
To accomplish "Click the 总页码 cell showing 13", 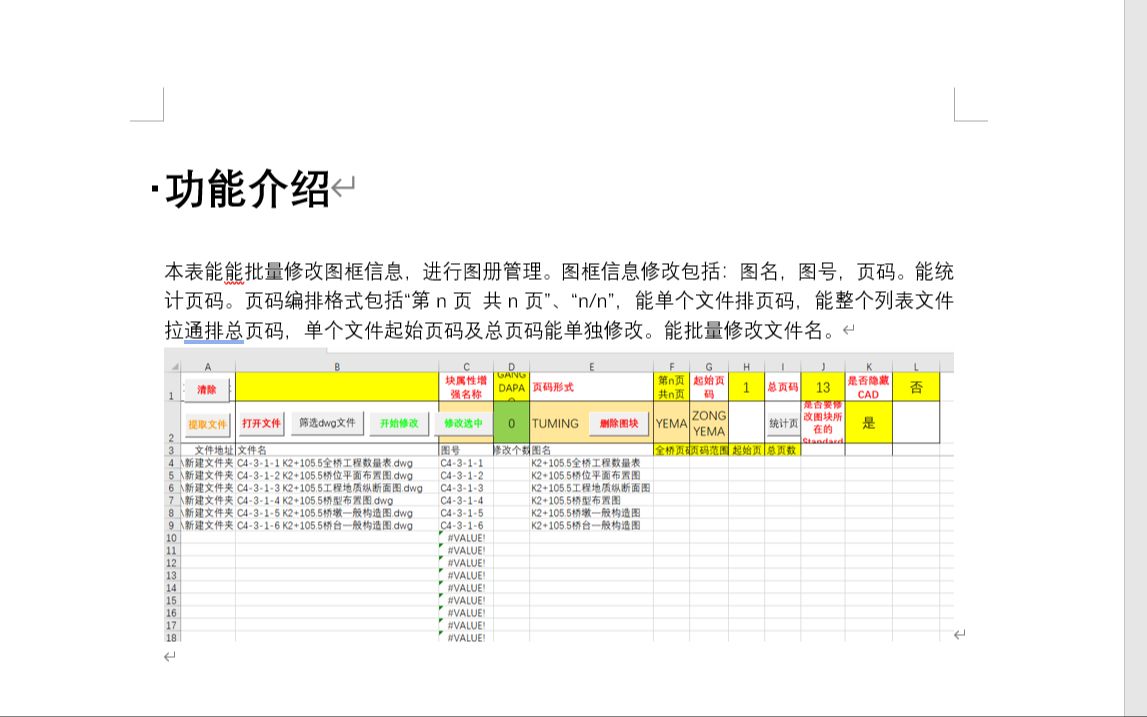I will 825,388.
